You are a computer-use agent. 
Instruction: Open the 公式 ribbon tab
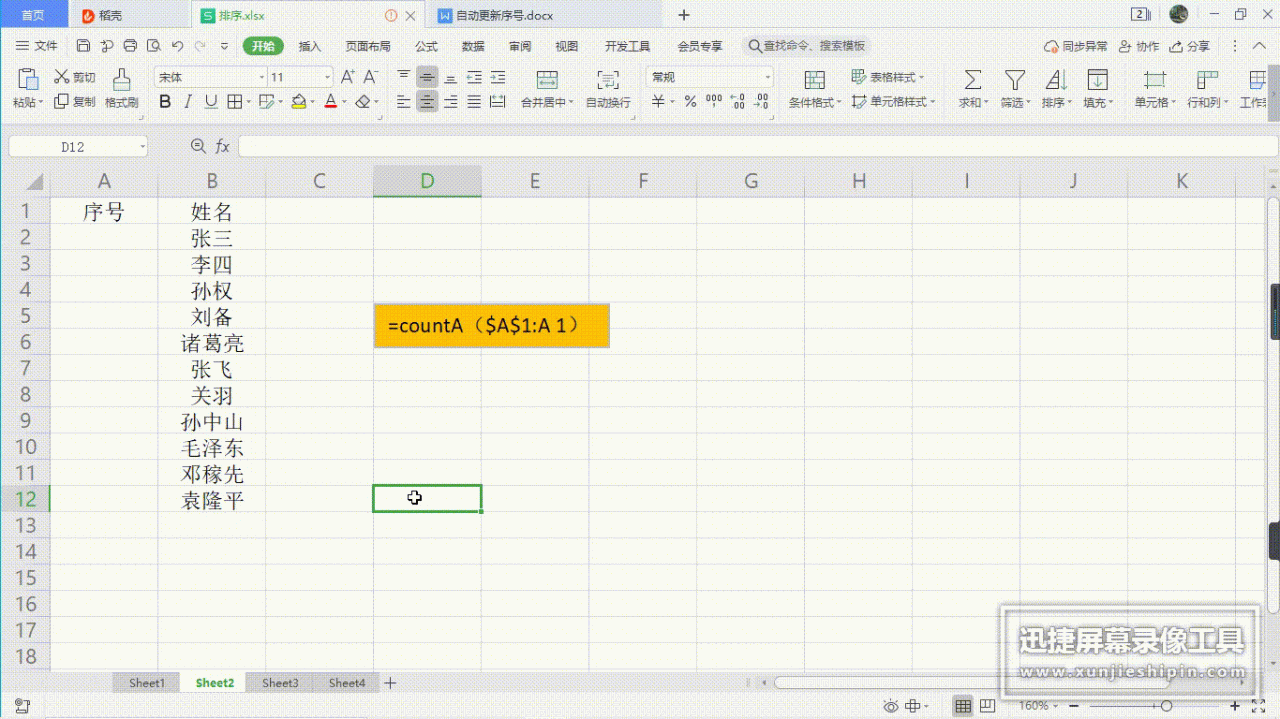click(427, 46)
